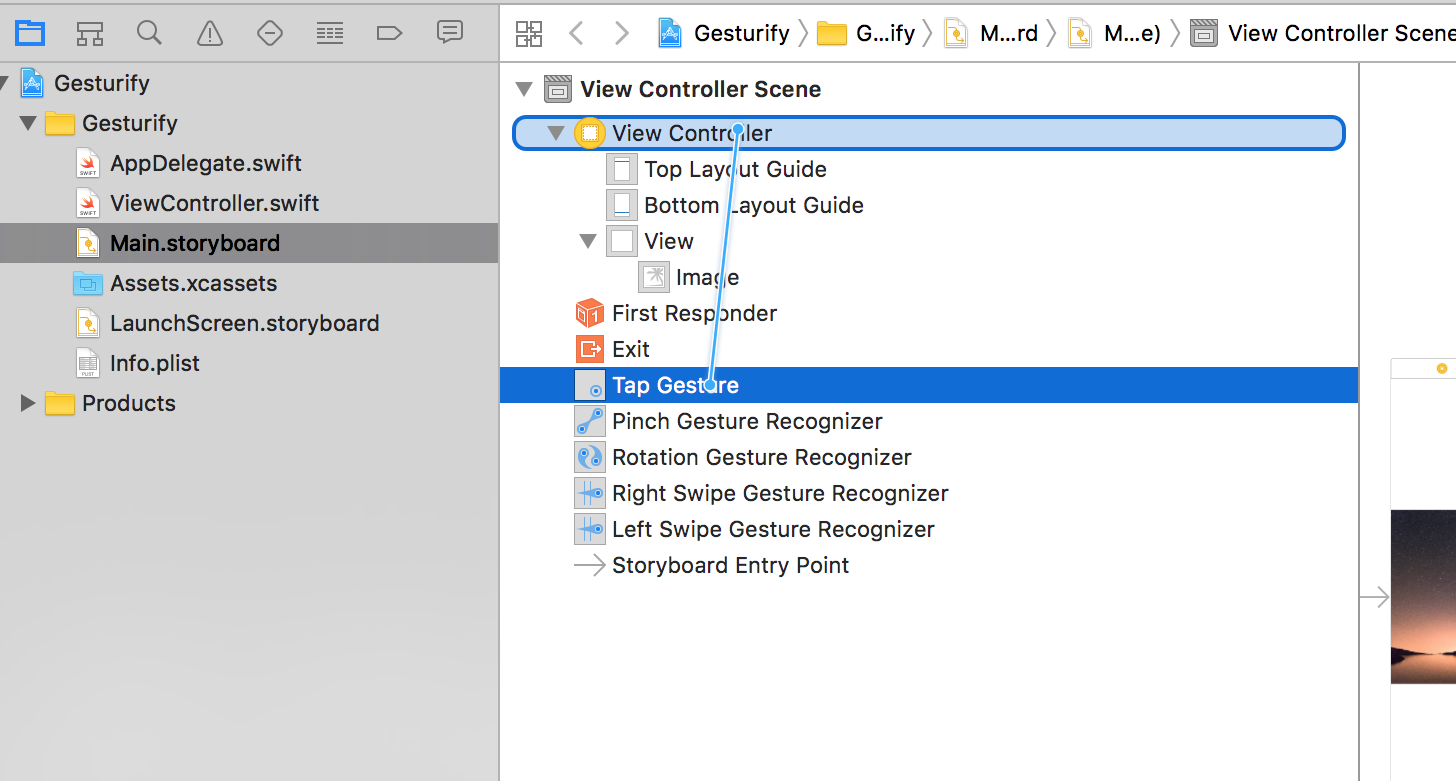1456x781 pixels.
Task: Open the Report navigator speech bubble icon
Action: pyautogui.click(x=450, y=33)
